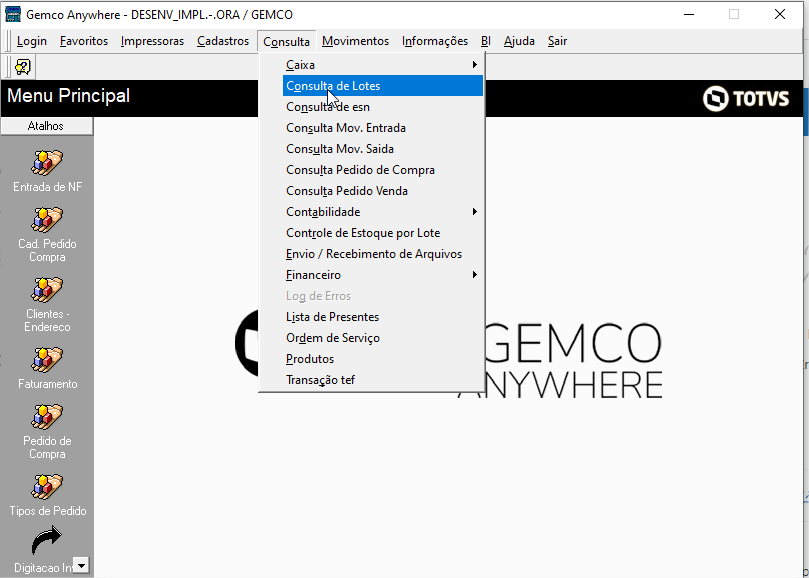Open Lista de Presentes entry
This screenshot has height=578, width=809.
[383, 317]
